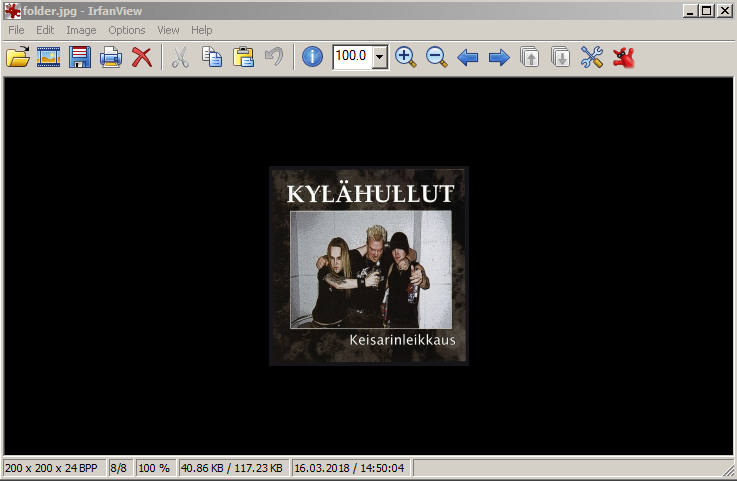Click the Cut scissors icon
Screen dimensions: 737x481
point(180,57)
